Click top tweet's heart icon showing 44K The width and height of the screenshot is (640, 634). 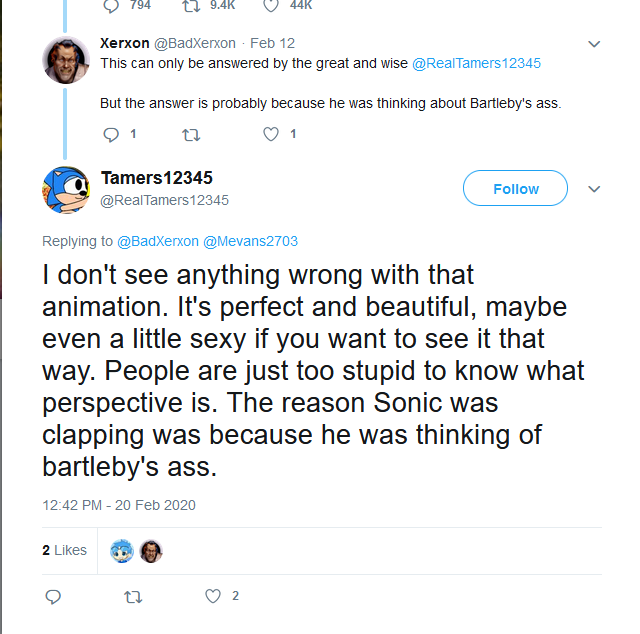[270, 4]
